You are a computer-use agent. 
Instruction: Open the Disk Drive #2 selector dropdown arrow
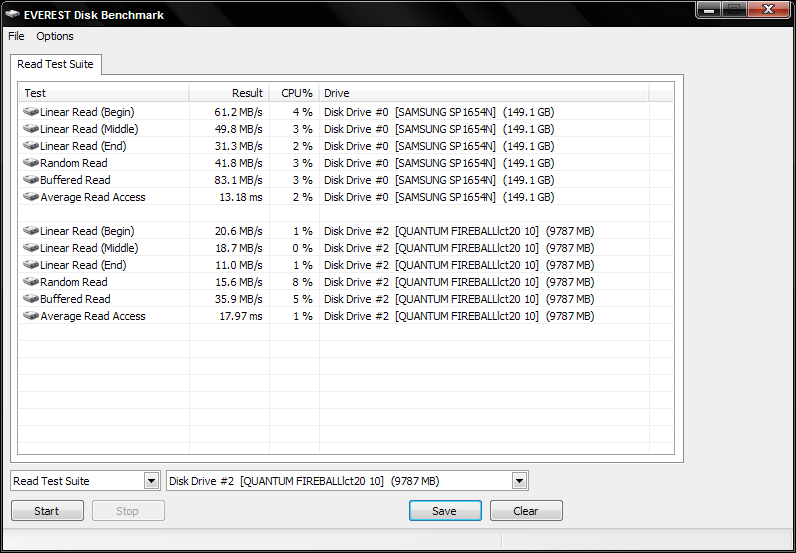(x=519, y=480)
